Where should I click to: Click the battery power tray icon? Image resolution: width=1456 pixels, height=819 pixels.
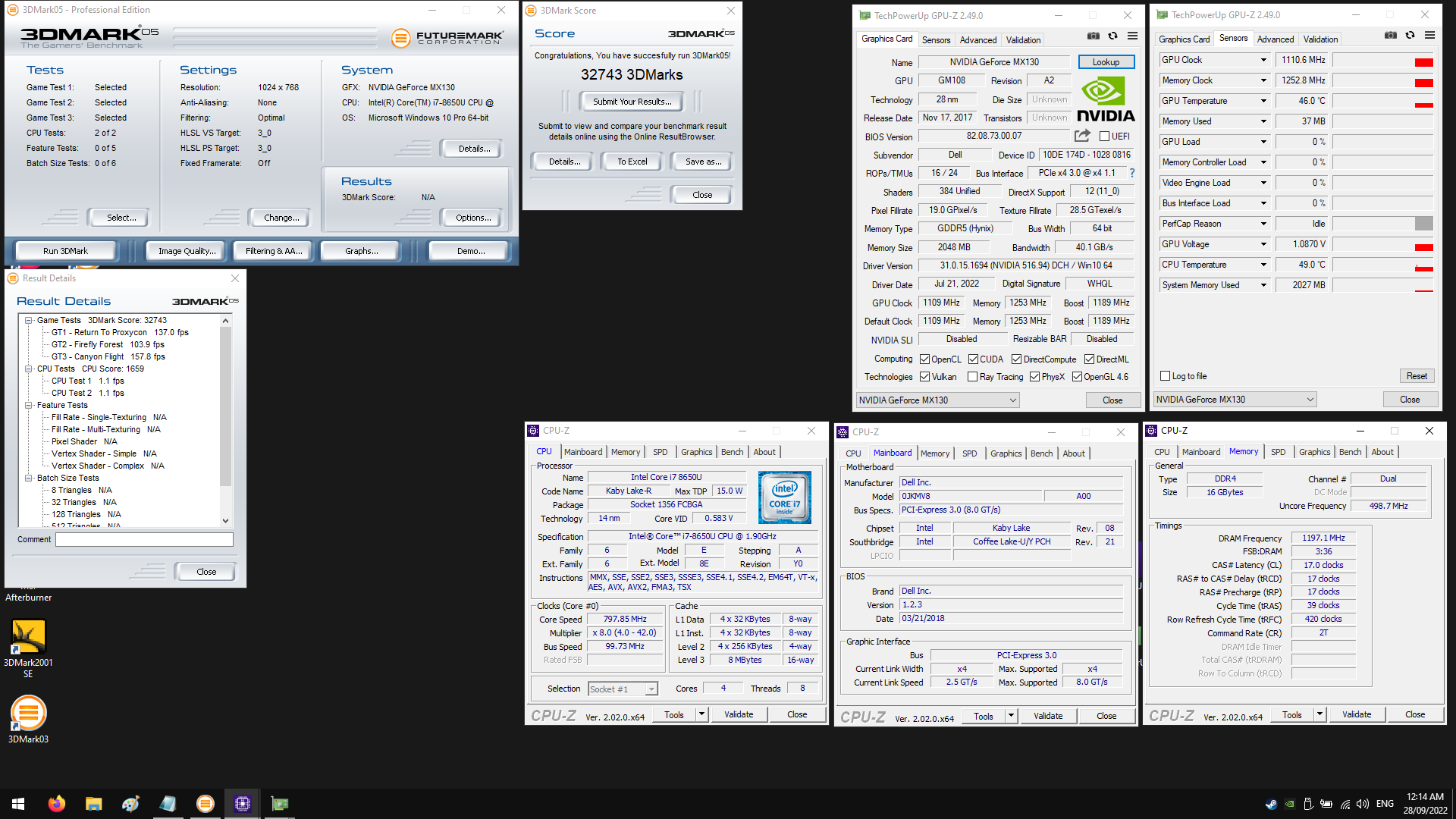point(1326,804)
